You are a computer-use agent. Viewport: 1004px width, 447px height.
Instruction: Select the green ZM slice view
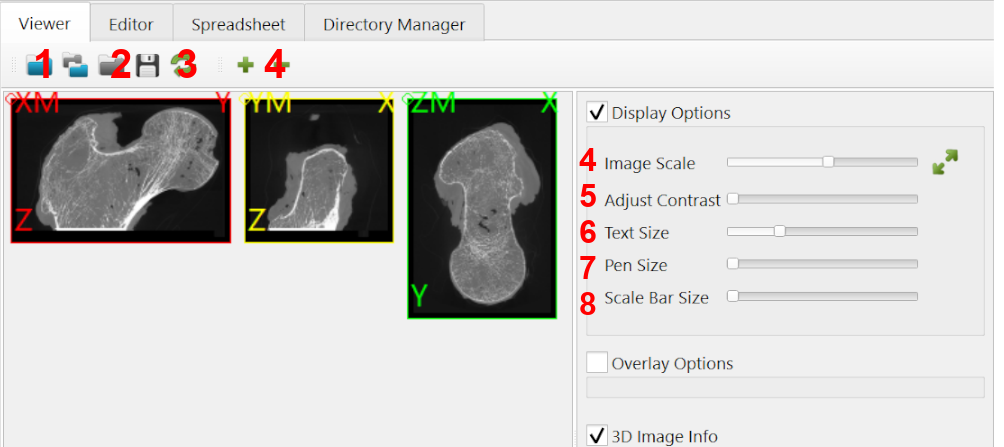click(482, 209)
